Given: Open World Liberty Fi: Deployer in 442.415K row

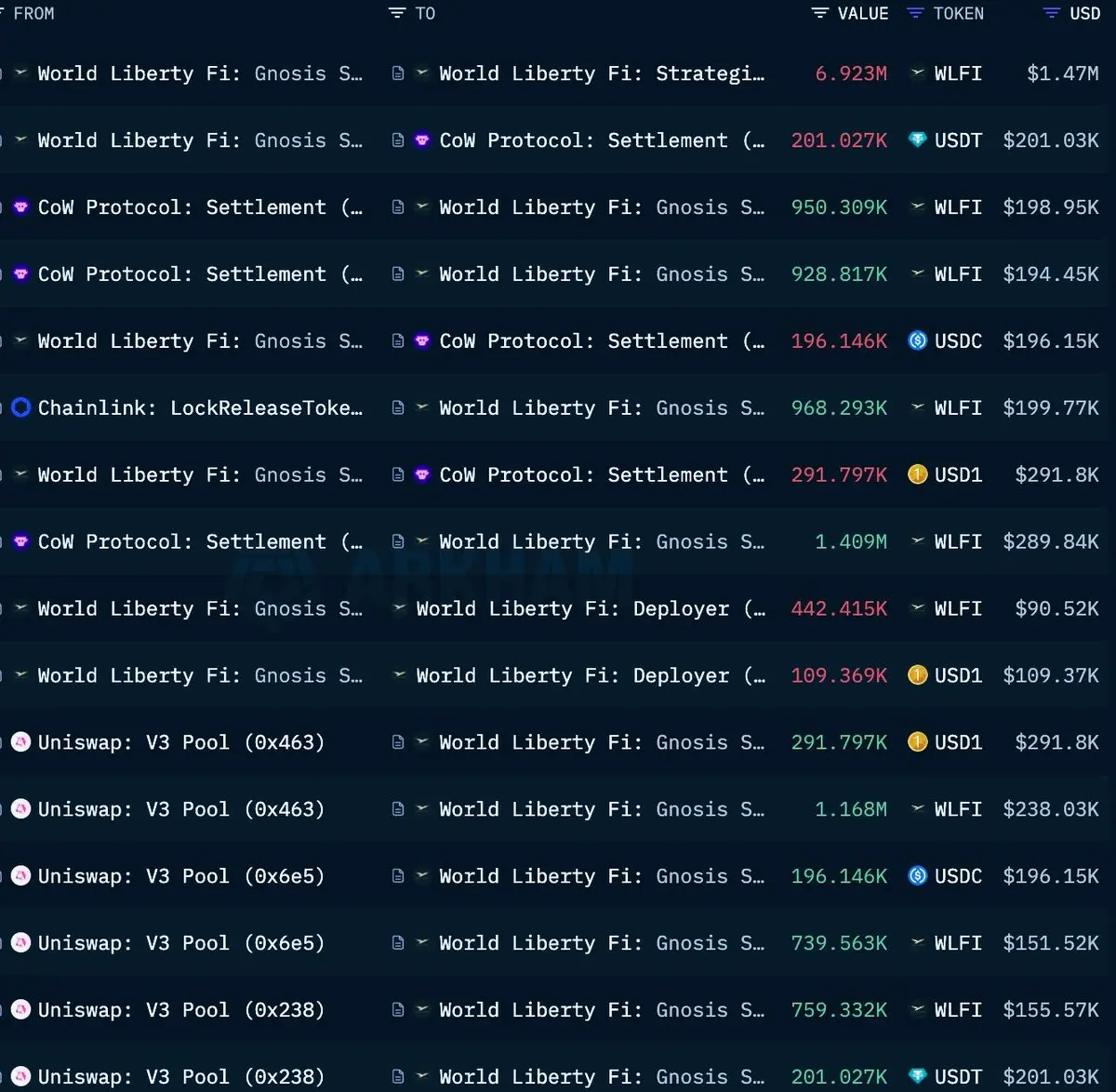Looking at the screenshot, I should (591, 608).
